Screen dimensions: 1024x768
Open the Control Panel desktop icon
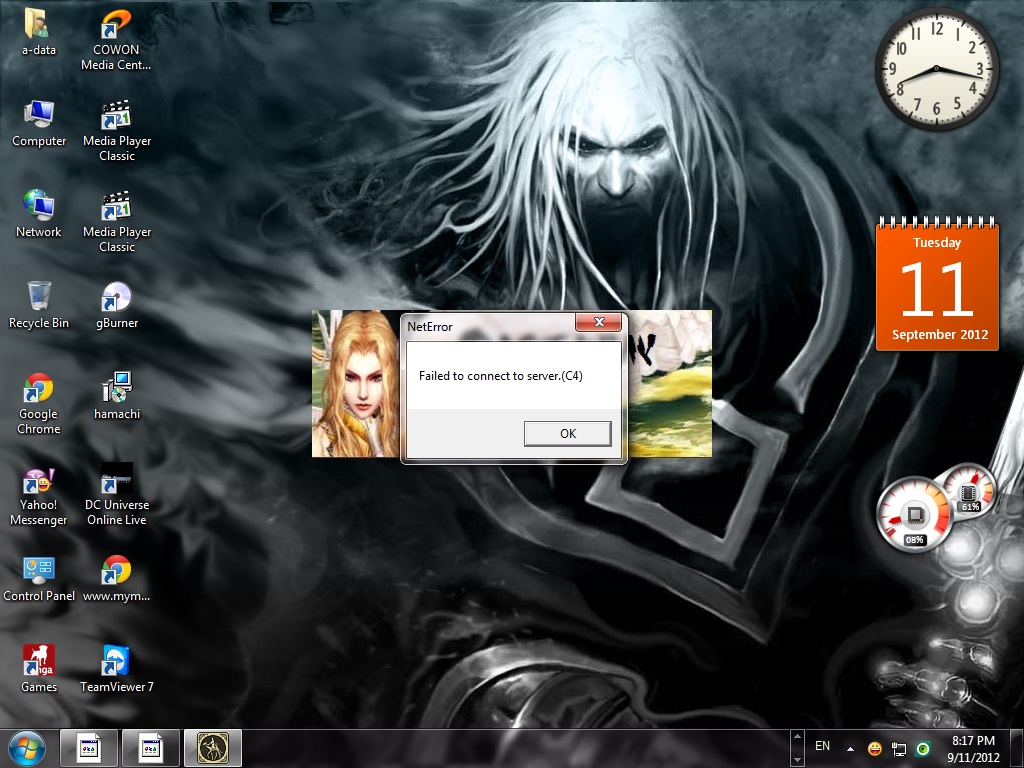coord(39,572)
